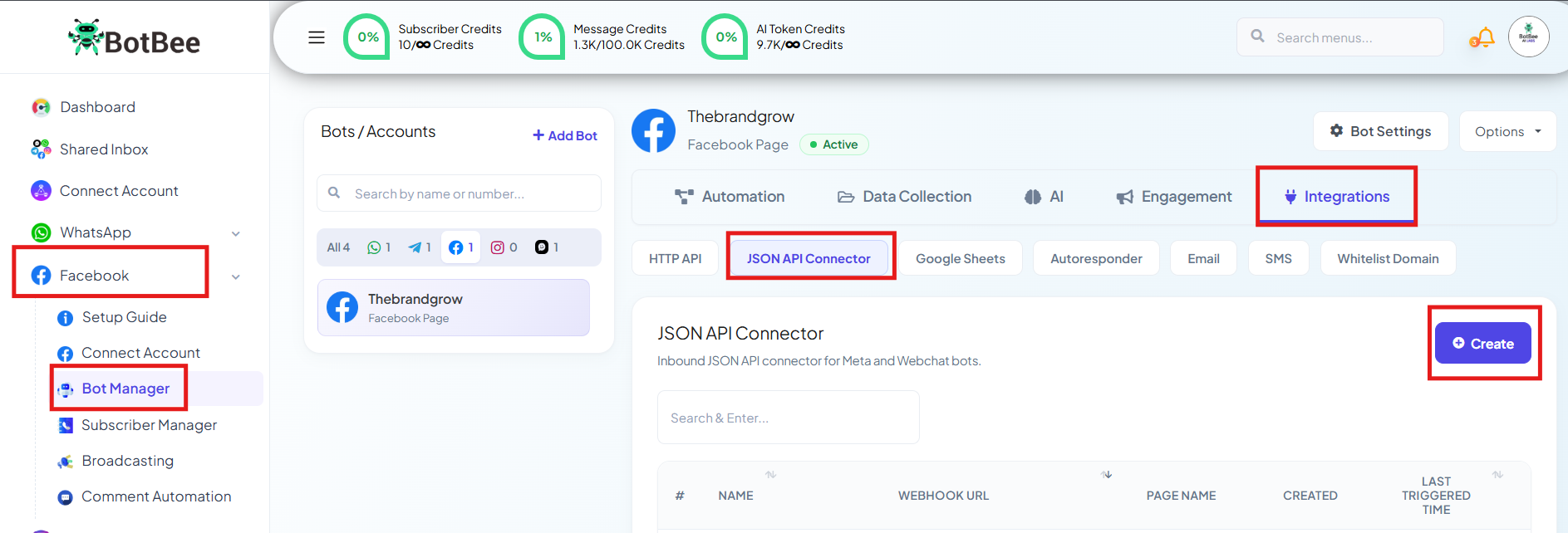
Task: Focus the Search menus field
Action: pos(1340,37)
